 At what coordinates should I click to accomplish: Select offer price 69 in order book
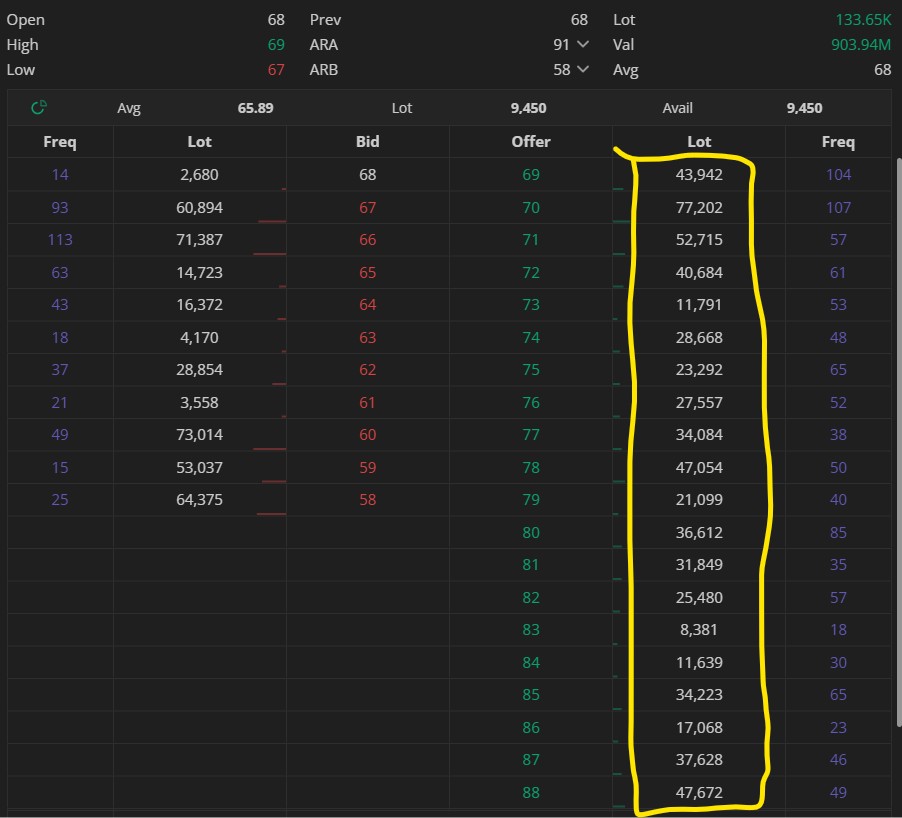point(530,175)
